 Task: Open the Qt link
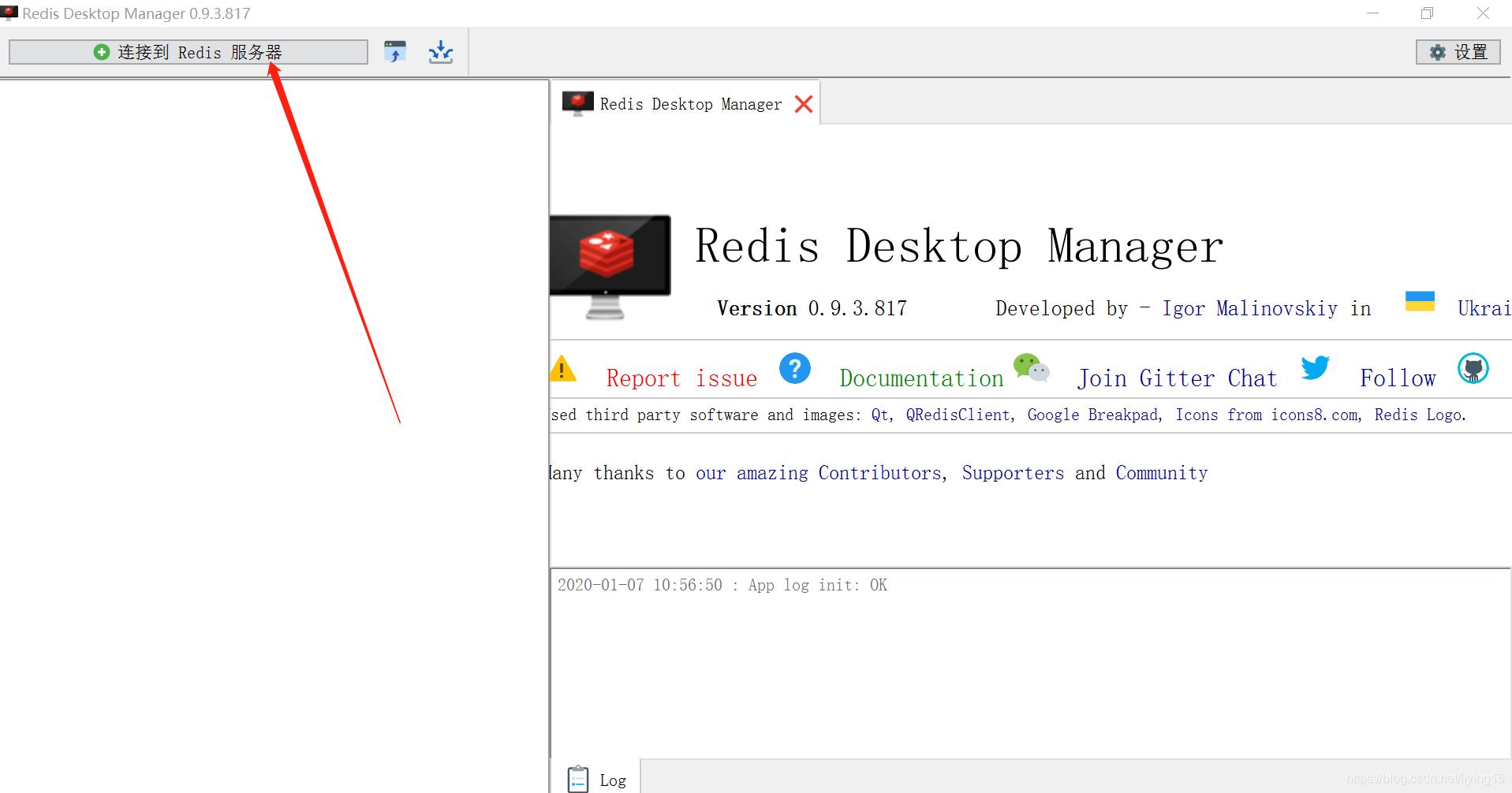coord(879,415)
